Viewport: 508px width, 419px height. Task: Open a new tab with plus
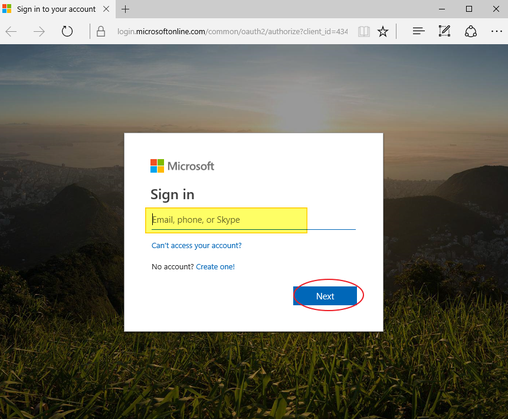click(125, 9)
